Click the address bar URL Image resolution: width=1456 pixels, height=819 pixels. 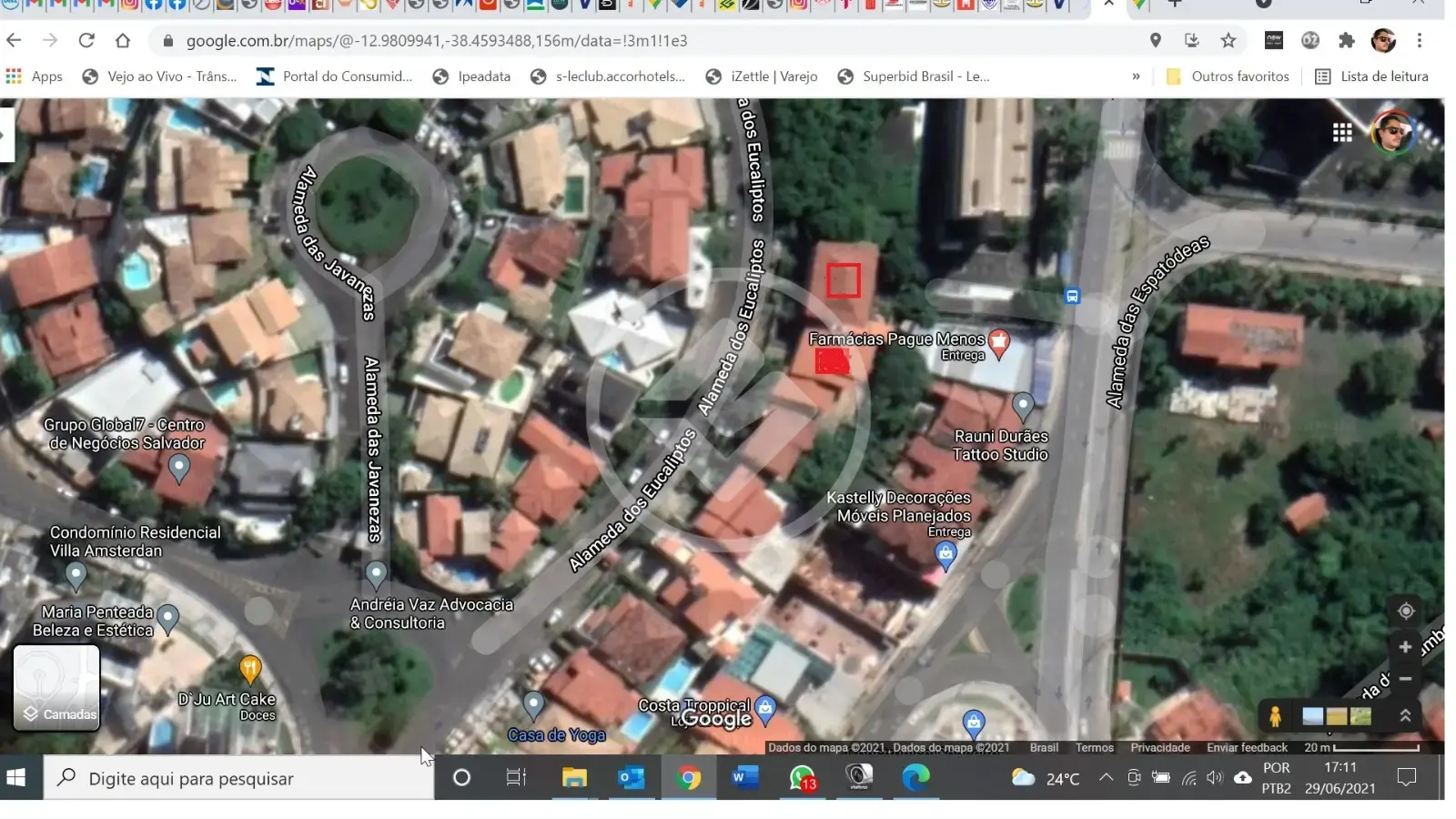pos(437,41)
